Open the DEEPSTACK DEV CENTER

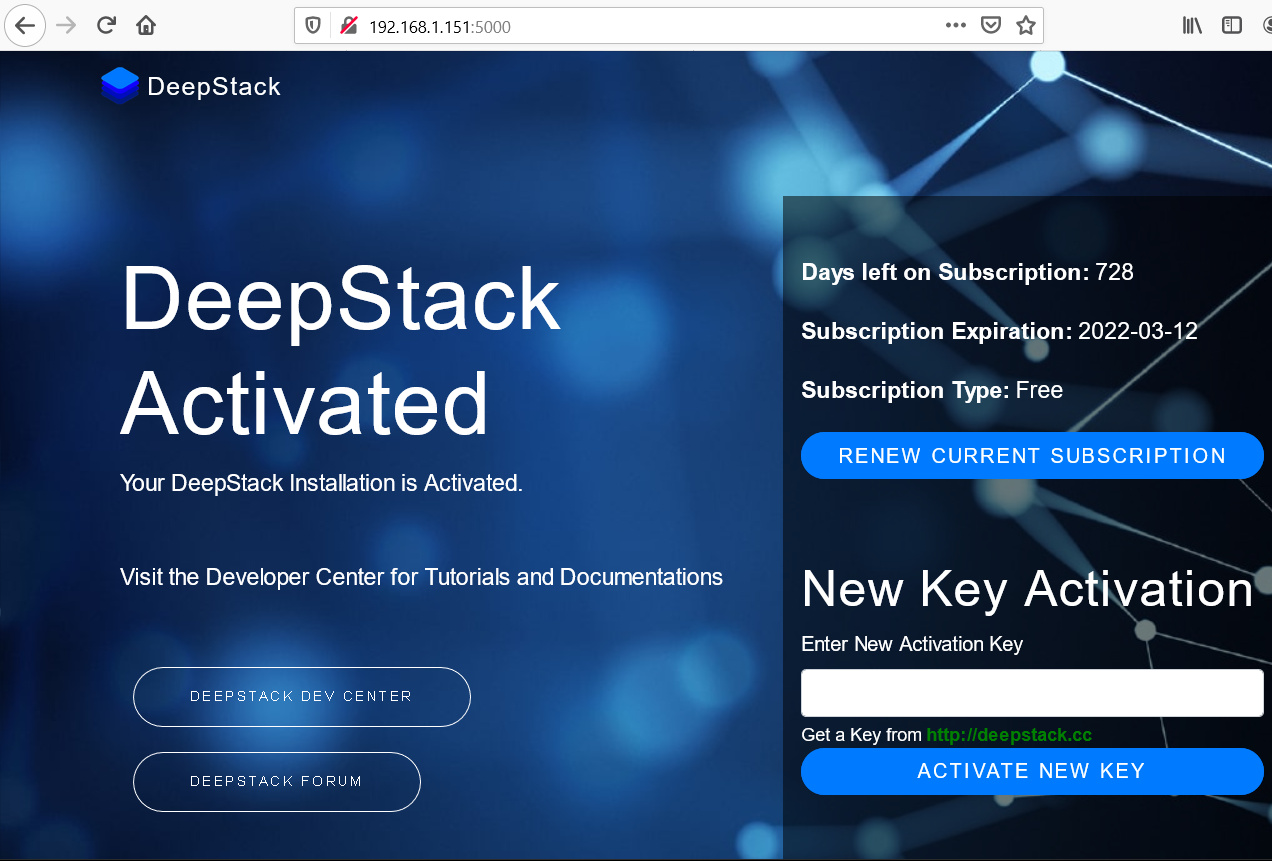pyautogui.click(x=301, y=696)
